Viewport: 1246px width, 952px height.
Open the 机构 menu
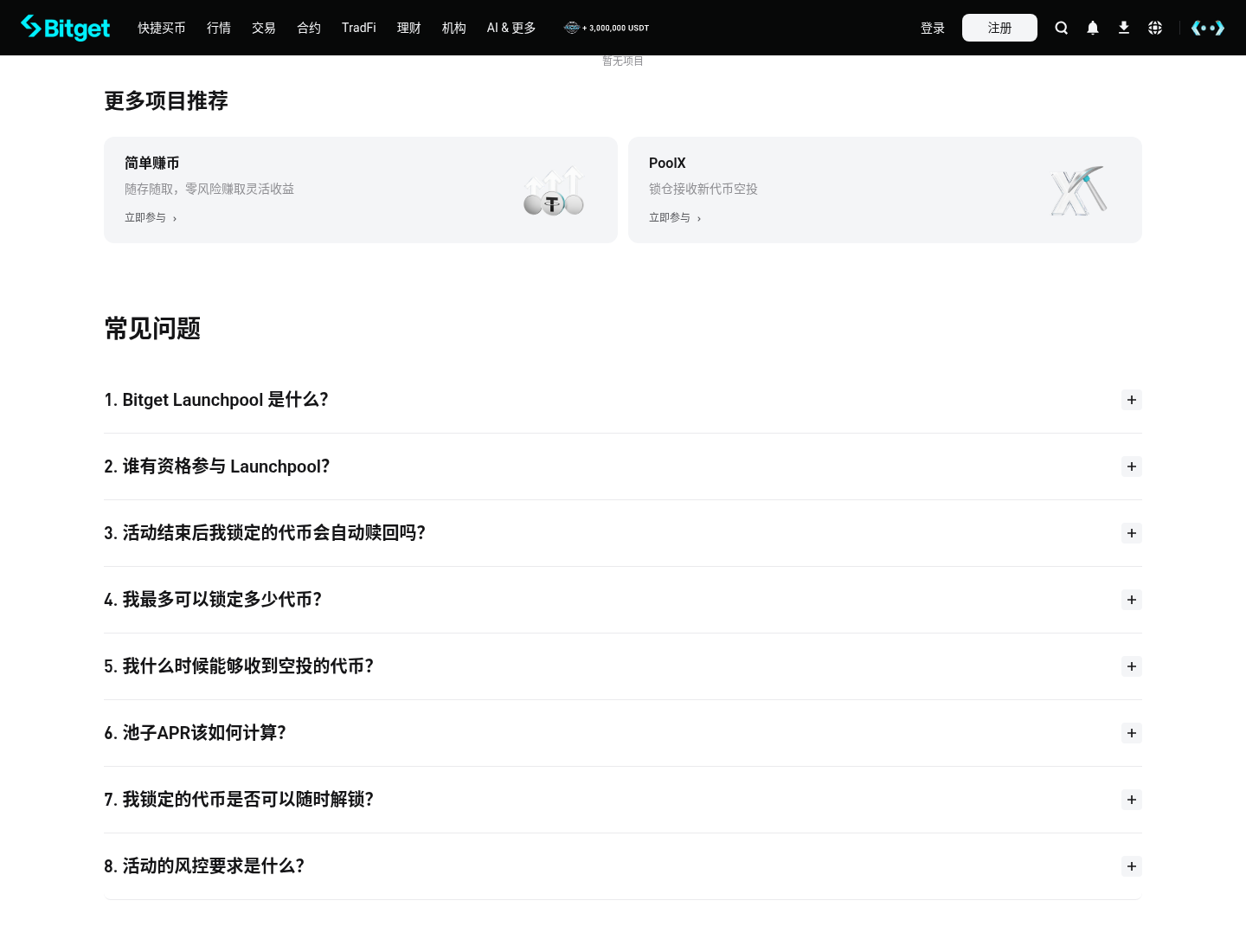[454, 28]
